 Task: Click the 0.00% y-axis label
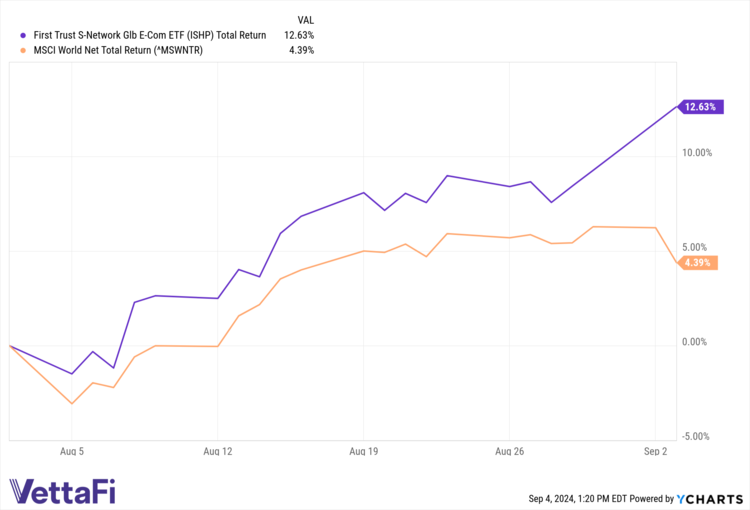[x=698, y=342]
